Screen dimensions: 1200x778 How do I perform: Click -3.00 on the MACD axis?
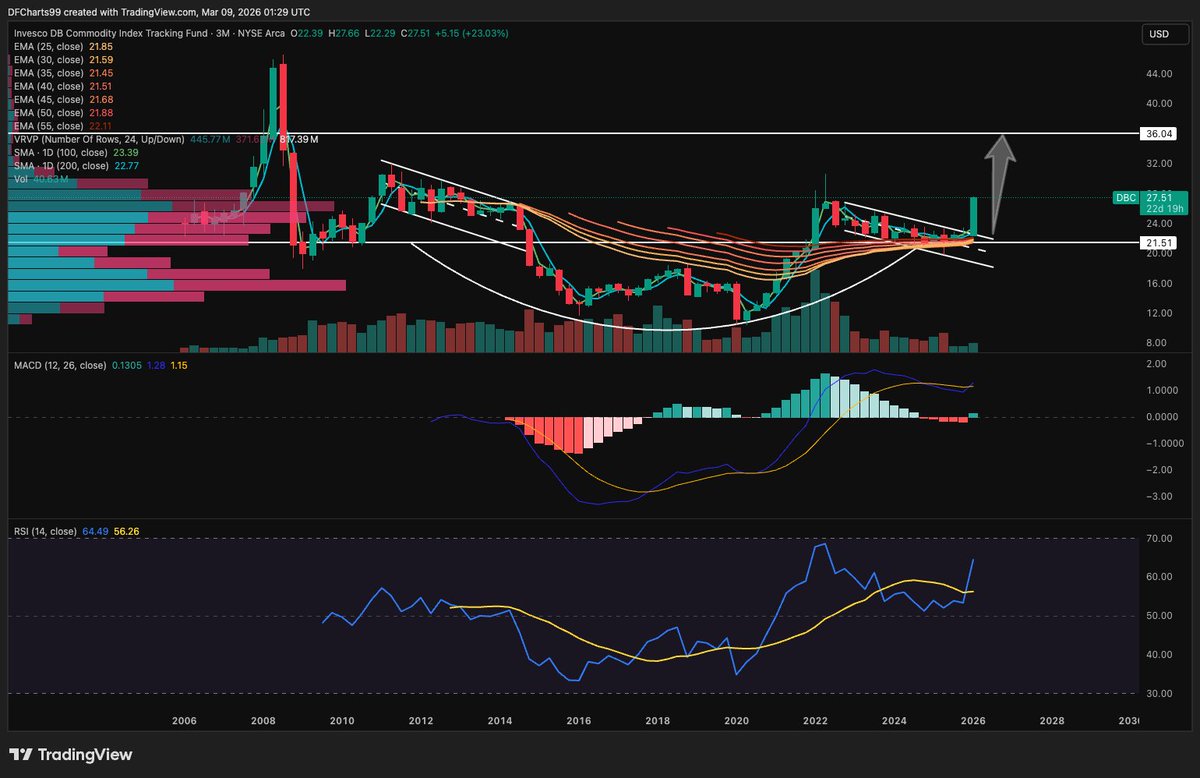[1158, 497]
